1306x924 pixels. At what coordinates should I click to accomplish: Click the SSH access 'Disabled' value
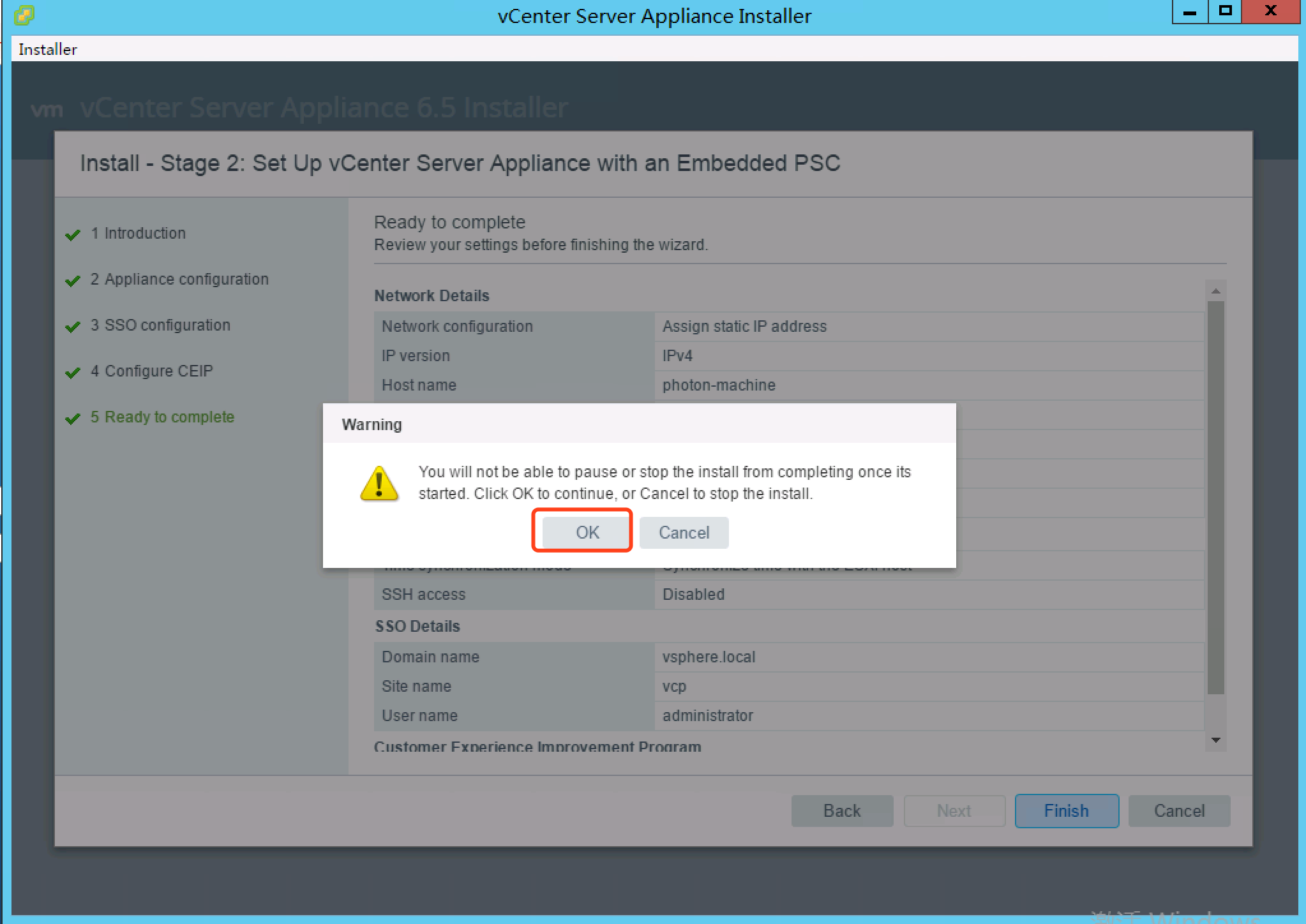click(x=693, y=594)
